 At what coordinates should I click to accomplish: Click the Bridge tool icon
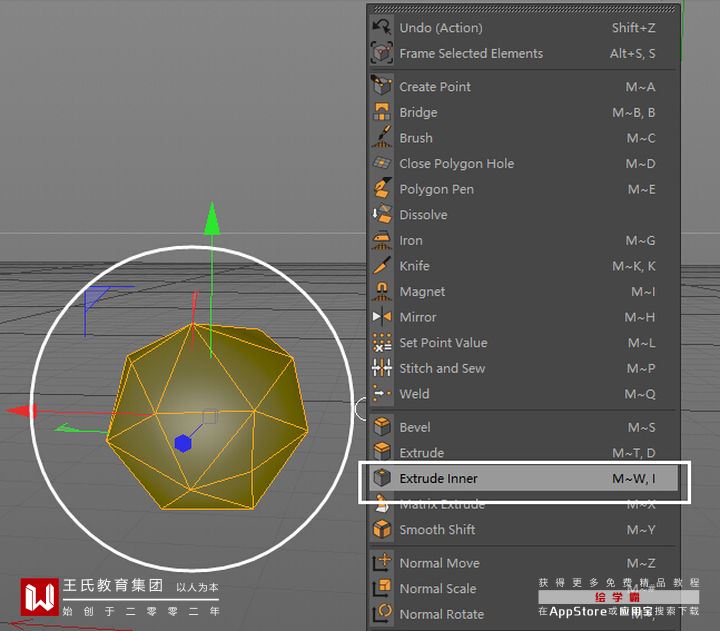[382, 112]
